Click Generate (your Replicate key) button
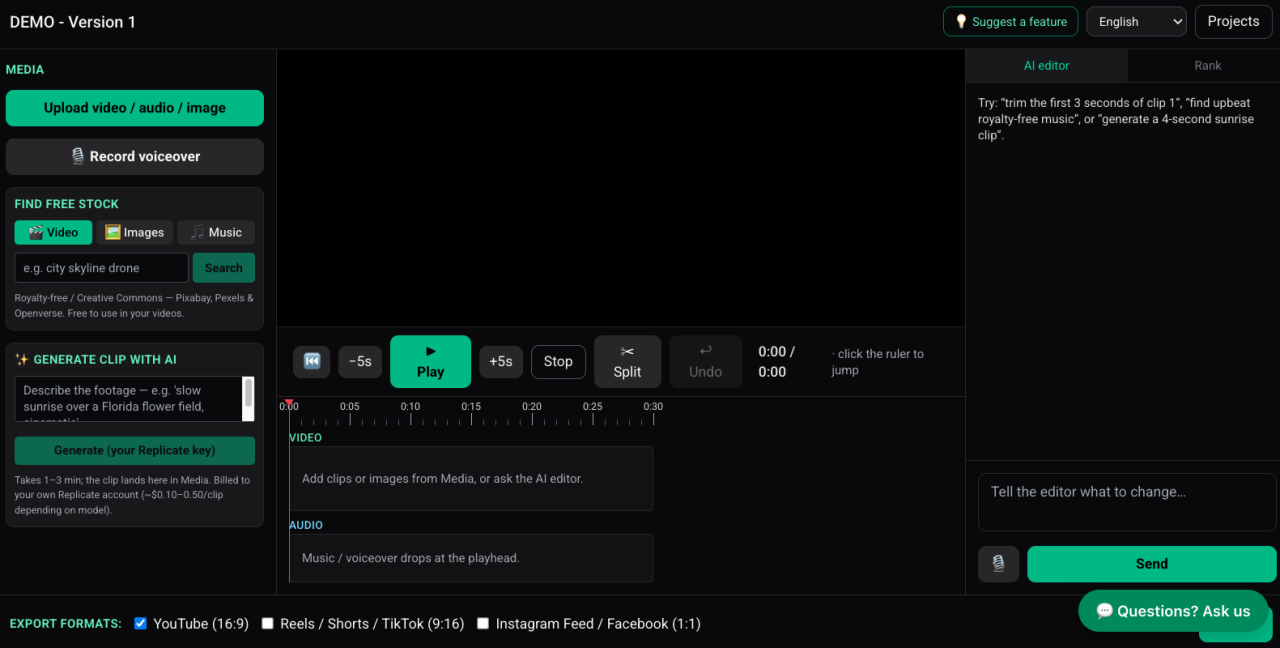This screenshot has height=648, width=1280. click(135, 450)
